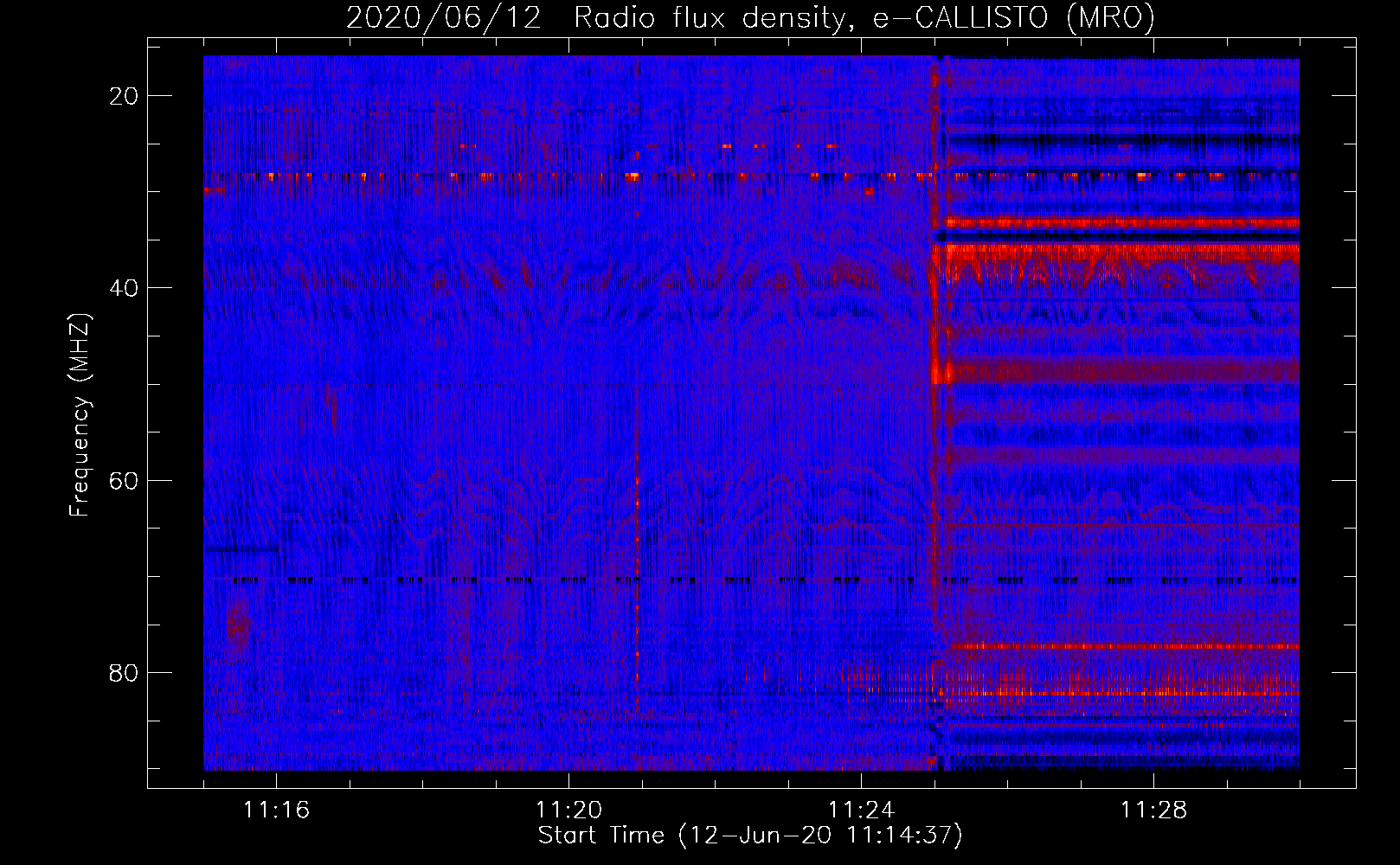Screen dimensions: 1400x865
Task: Click the "Start Time (12-Jun-20 11:14:37)" axis label
Action: [750, 836]
